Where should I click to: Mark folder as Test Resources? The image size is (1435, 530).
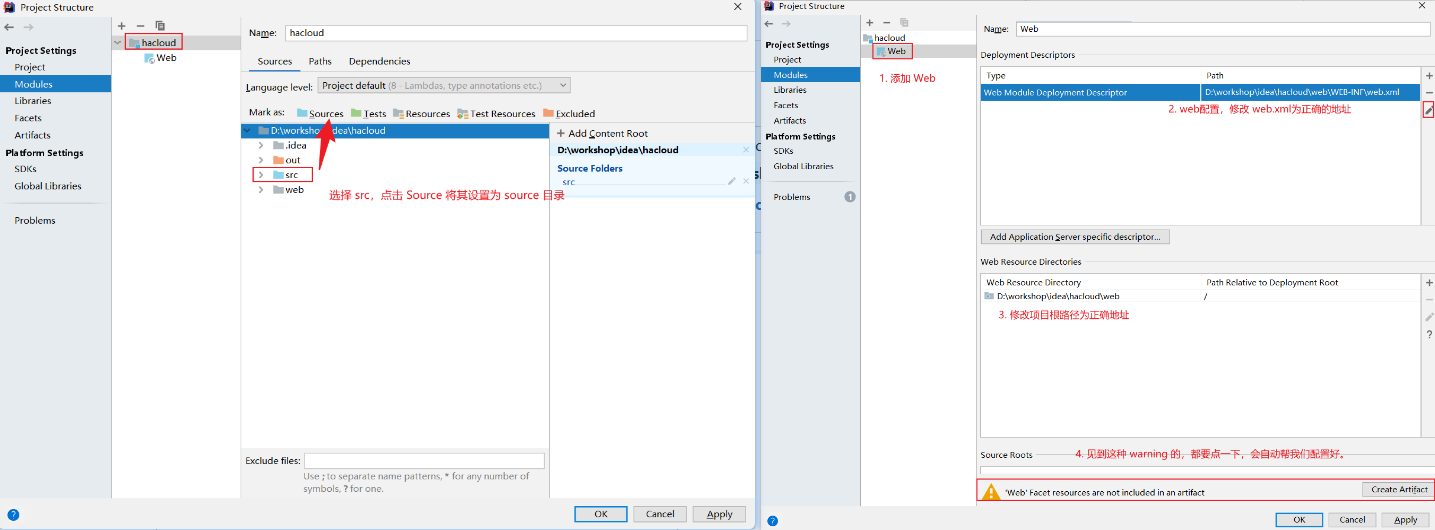[x=496, y=114]
